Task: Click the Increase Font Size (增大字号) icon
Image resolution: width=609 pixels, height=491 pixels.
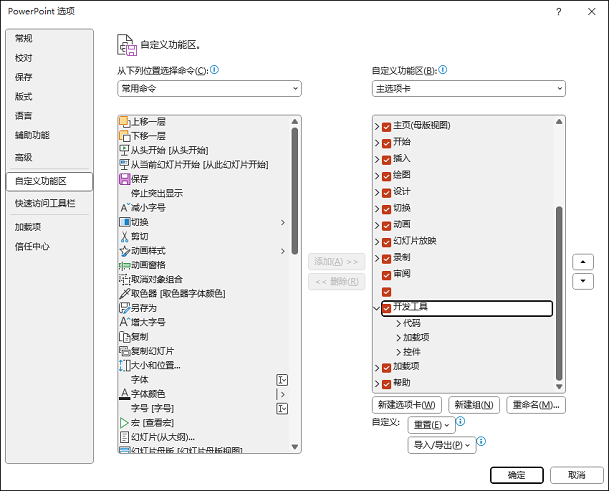Action: [125, 322]
